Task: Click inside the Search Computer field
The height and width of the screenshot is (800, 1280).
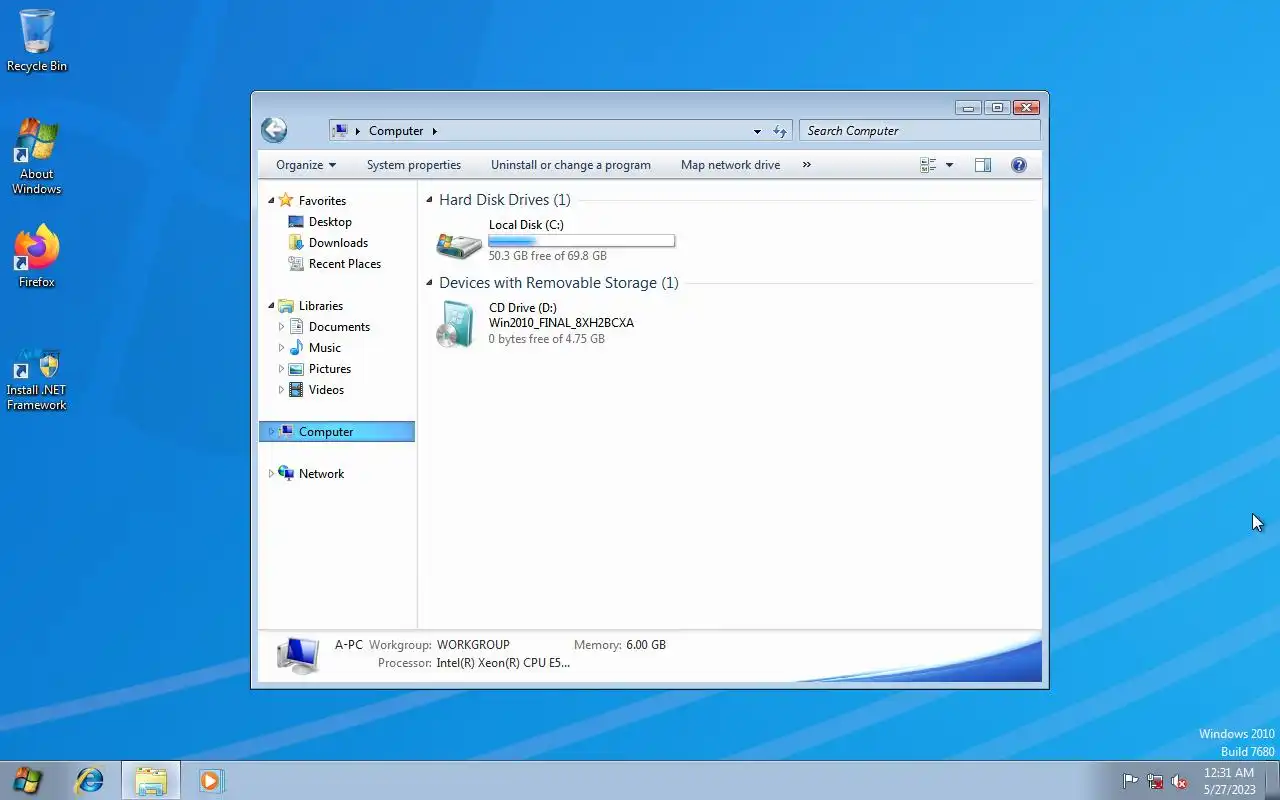Action: (920, 131)
